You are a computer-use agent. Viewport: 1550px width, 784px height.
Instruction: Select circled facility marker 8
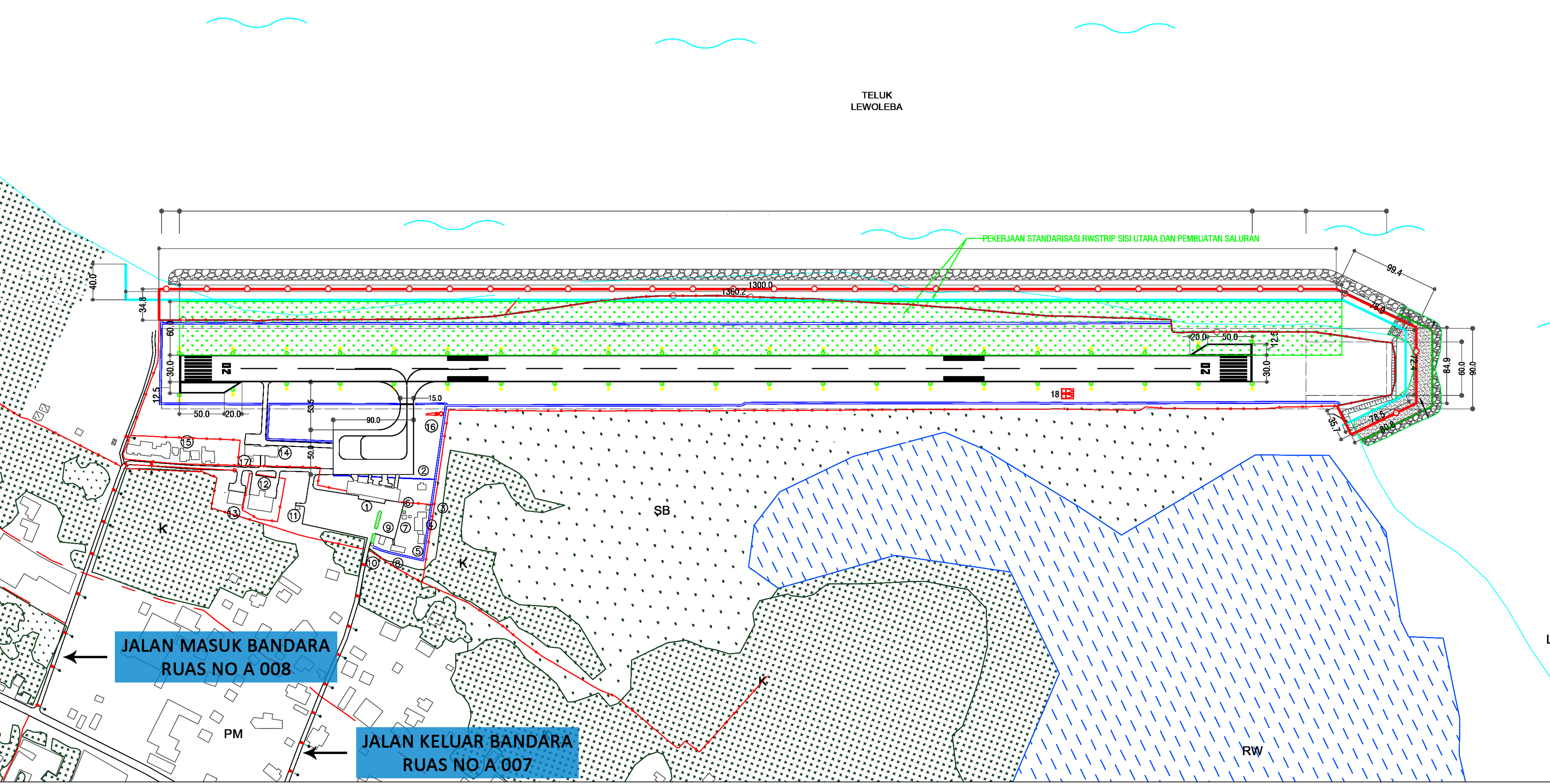[397, 563]
